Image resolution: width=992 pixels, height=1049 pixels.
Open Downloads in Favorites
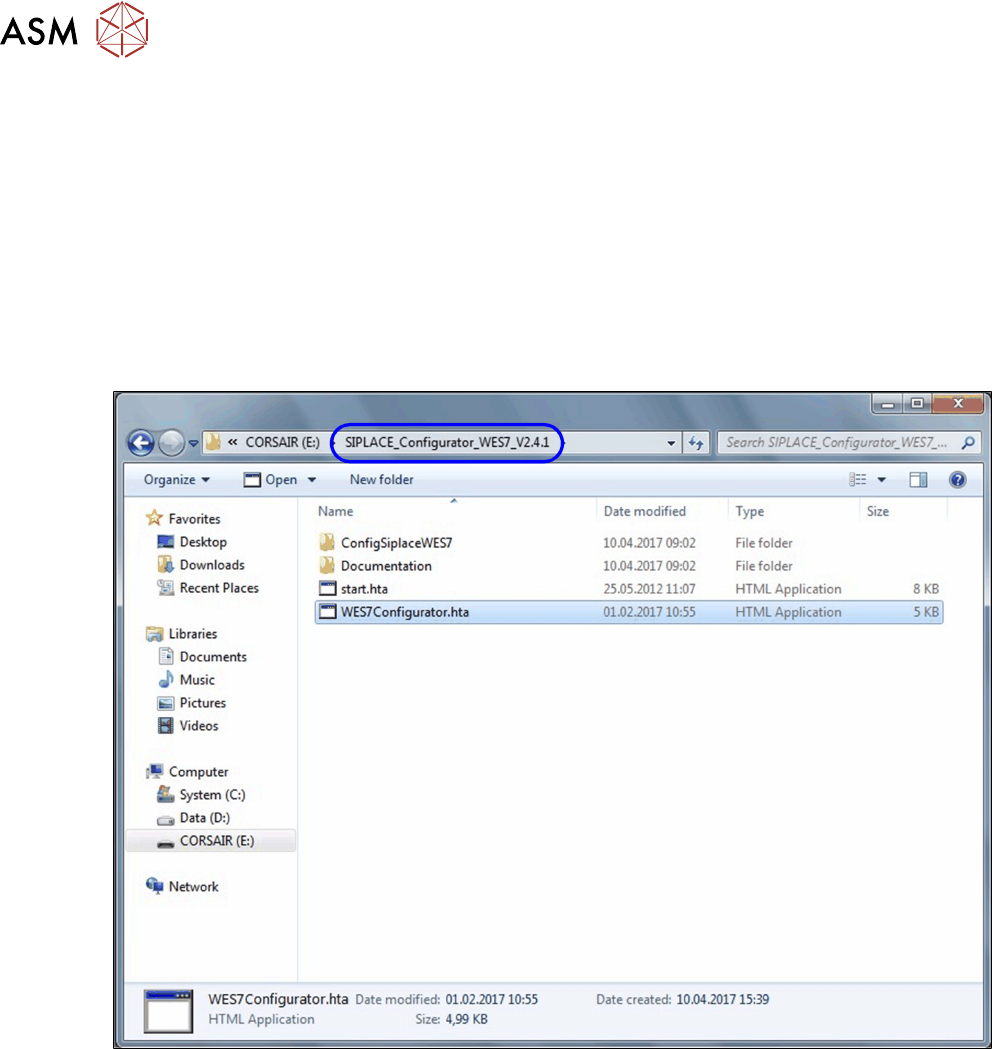(212, 565)
